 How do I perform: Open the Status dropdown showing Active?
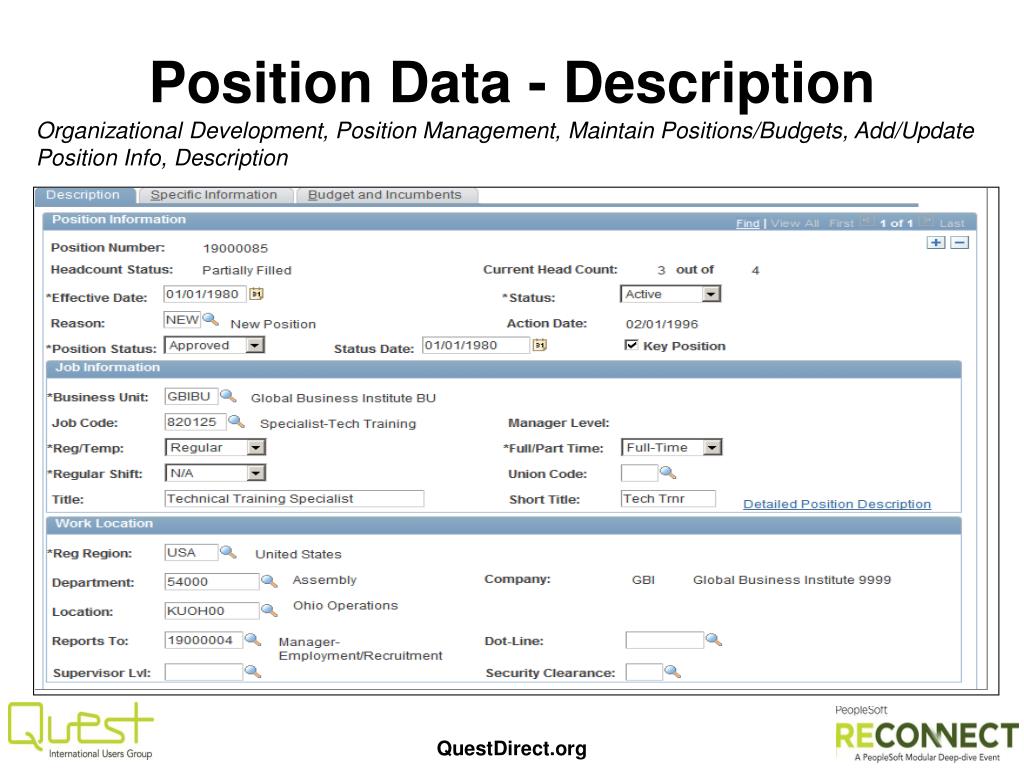click(x=670, y=294)
